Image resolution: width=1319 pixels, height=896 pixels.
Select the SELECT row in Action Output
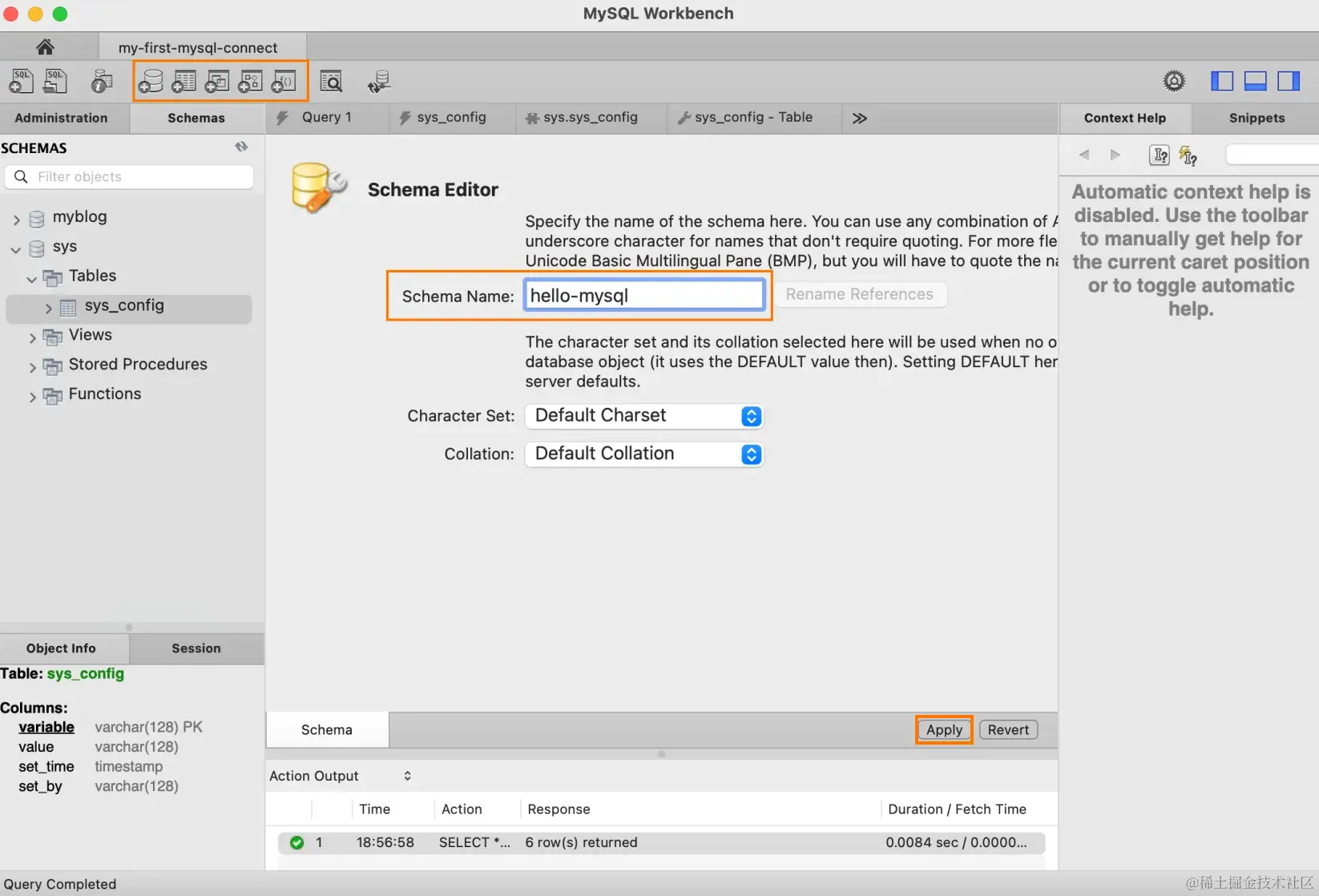coord(661,842)
